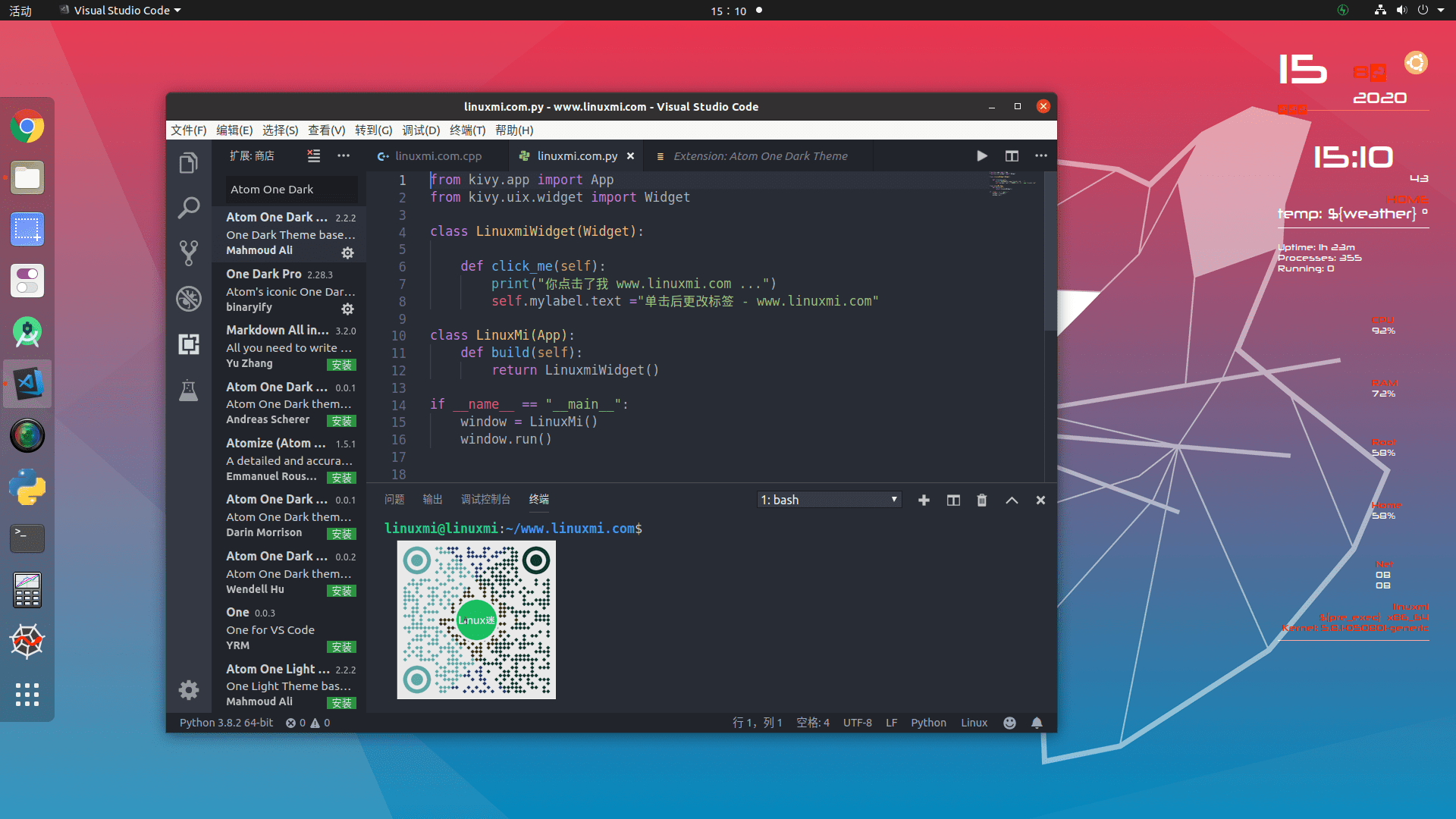This screenshot has height=819, width=1456.
Task: Split the editor to the right
Action: click(1012, 155)
